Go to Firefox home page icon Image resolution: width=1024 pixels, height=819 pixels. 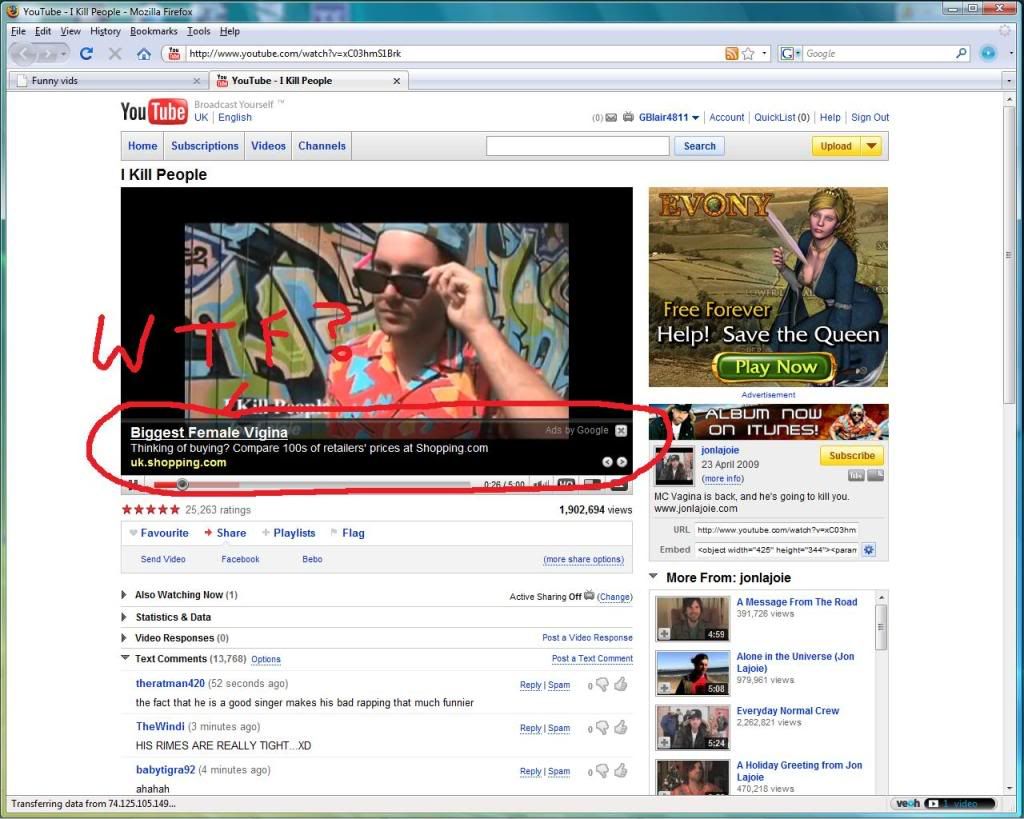(x=143, y=54)
